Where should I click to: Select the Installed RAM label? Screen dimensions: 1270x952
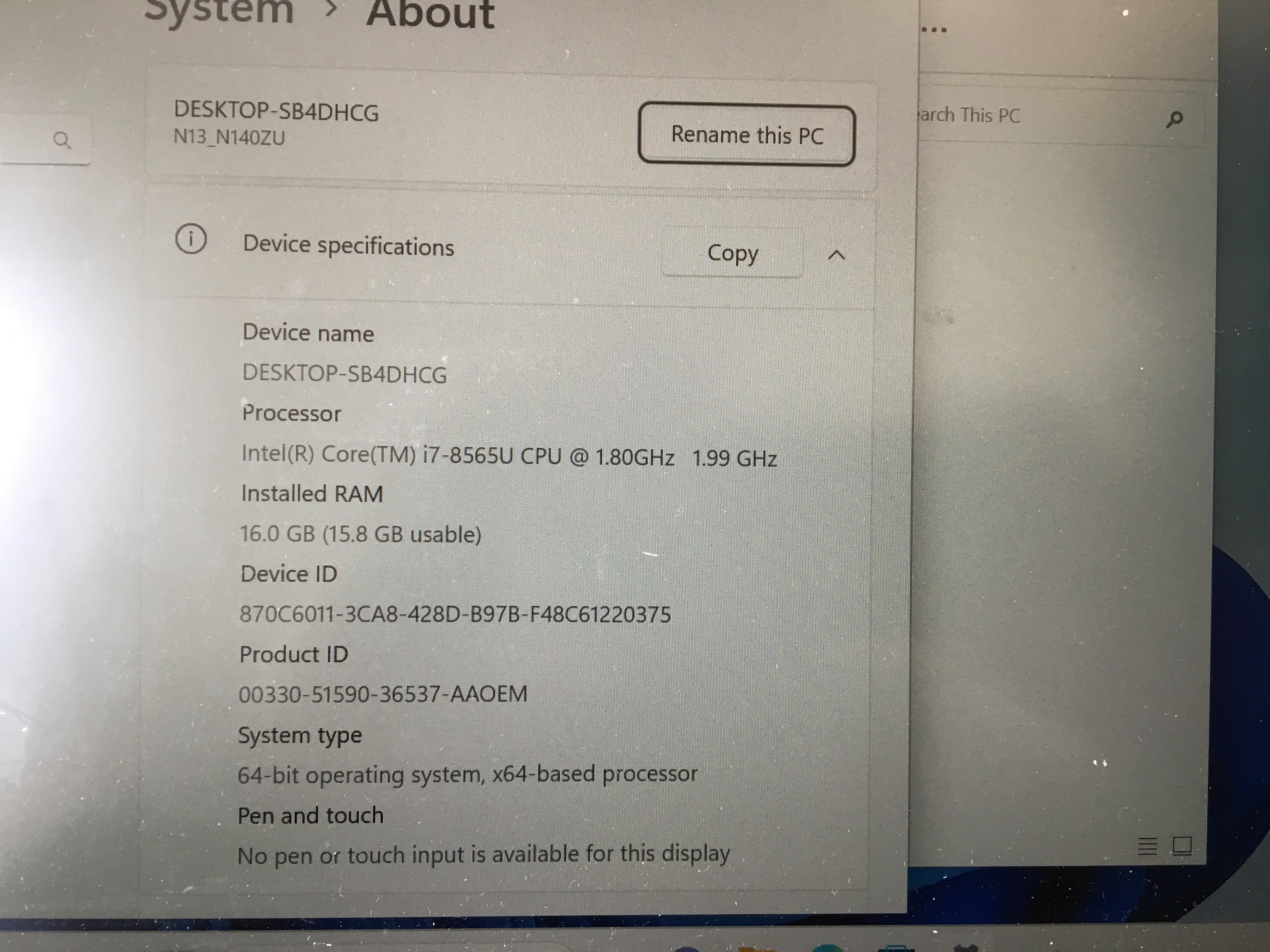coord(312,494)
